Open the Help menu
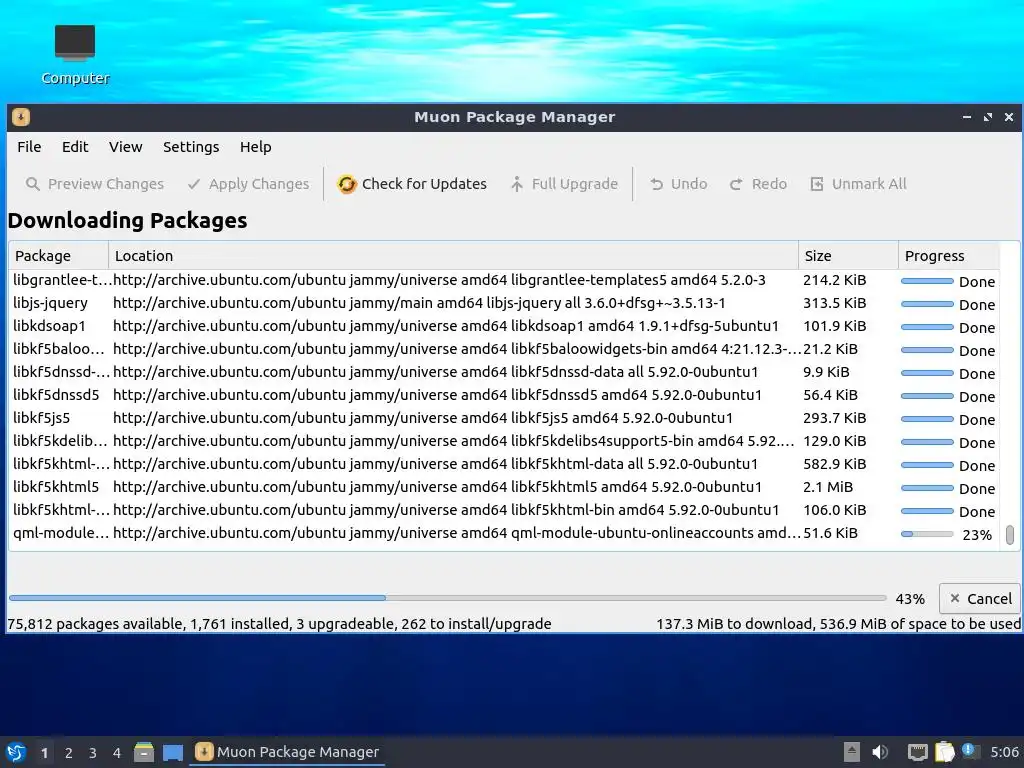This screenshot has height=768, width=1024. pos(255,147)
